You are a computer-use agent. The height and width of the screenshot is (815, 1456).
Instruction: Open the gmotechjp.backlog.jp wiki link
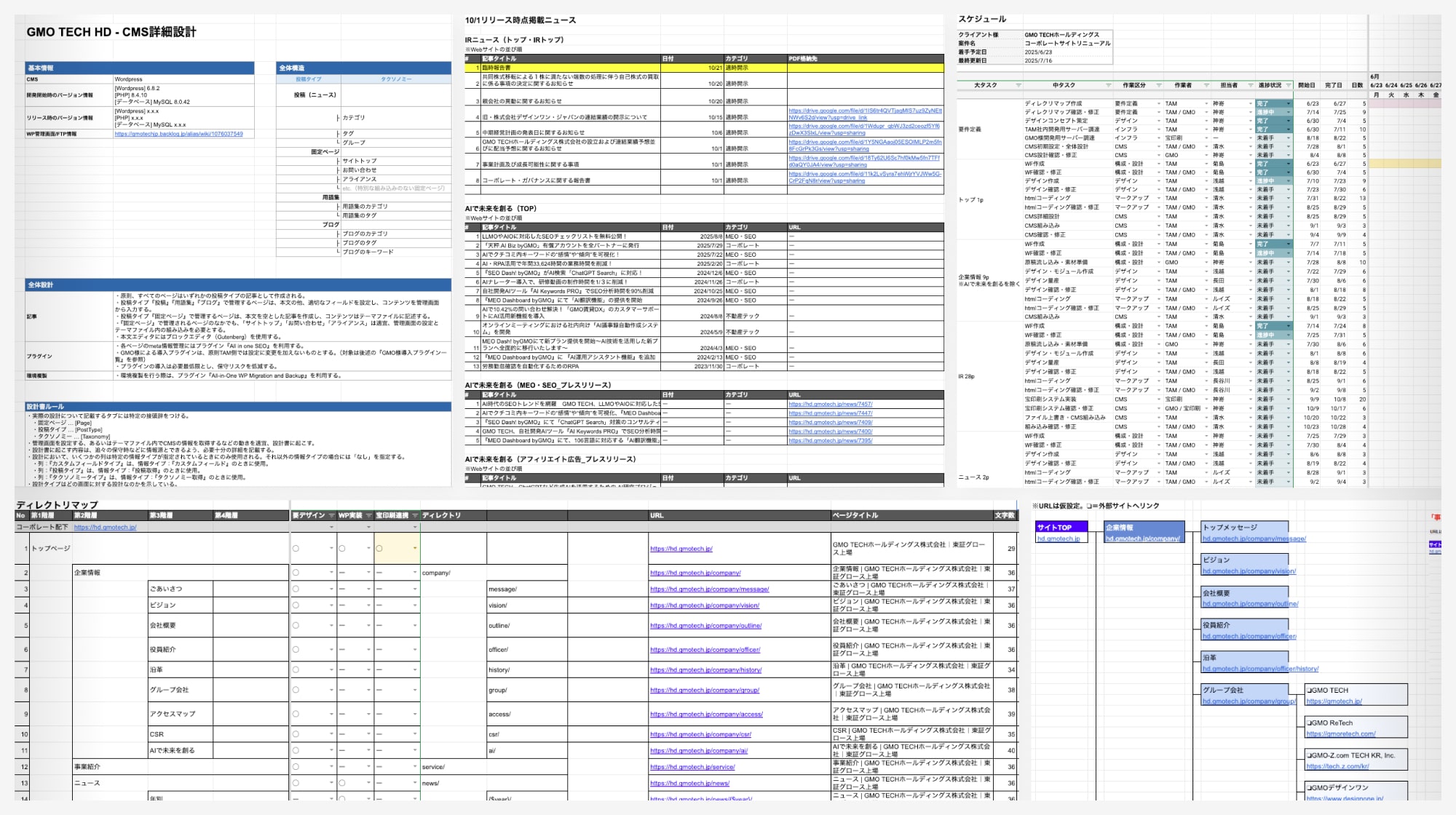click(178, 134)
